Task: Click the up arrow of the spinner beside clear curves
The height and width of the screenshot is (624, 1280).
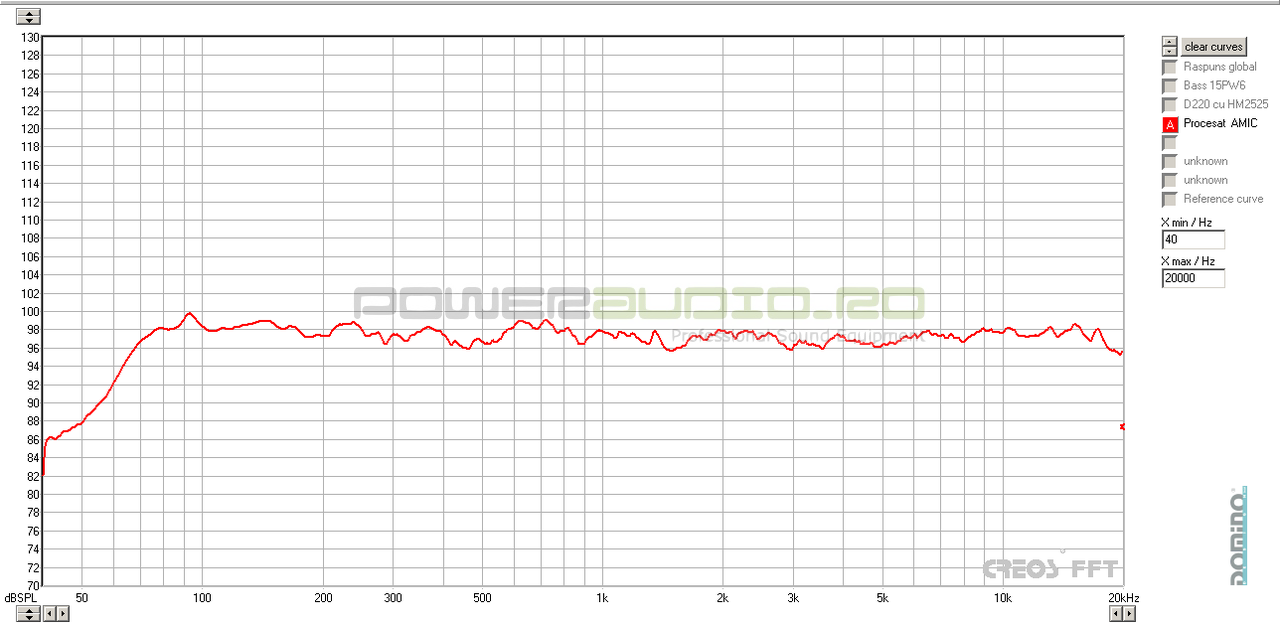Action: click(1169, 42)
